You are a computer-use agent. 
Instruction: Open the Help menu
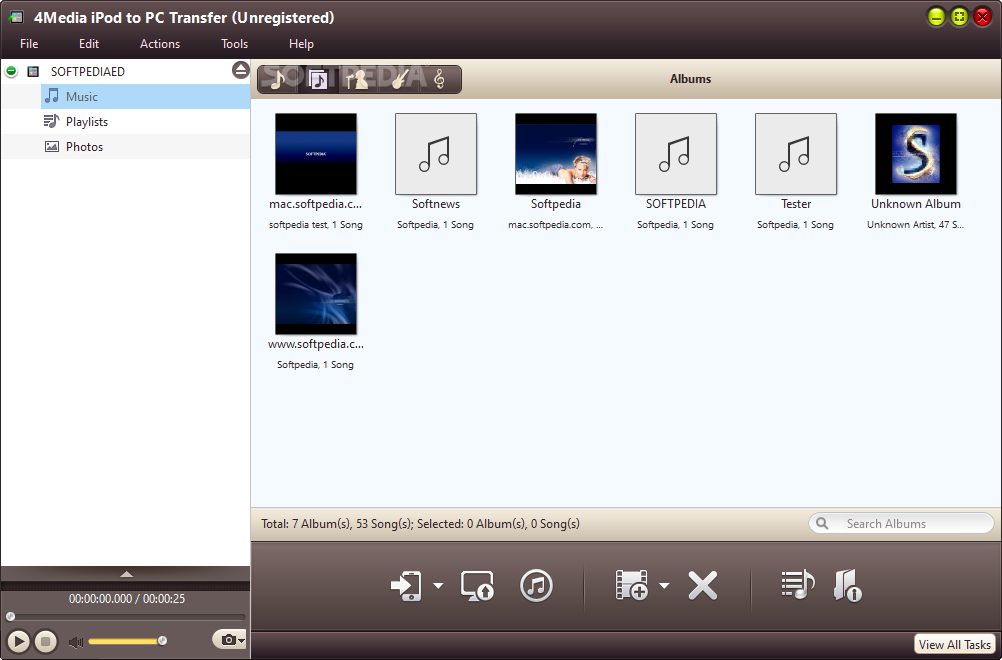coord(301,43)
